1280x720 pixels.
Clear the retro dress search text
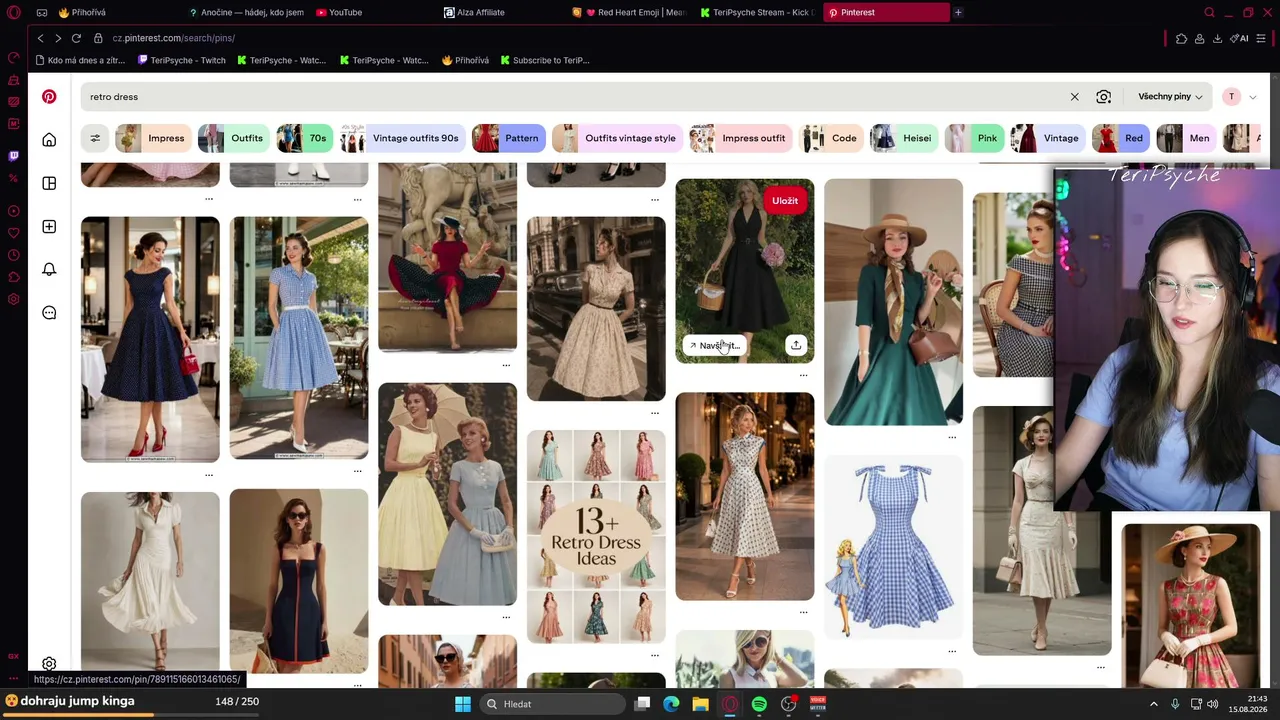tap(1075, 97)
